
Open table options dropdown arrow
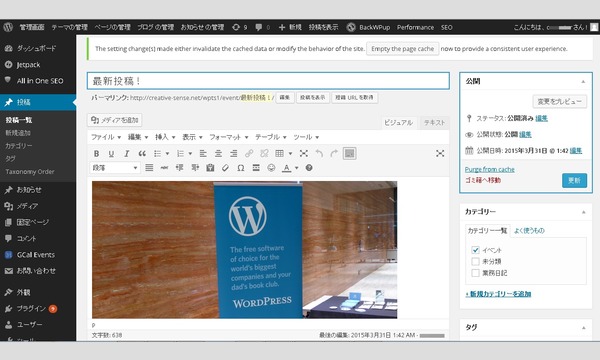coord(290,153)
